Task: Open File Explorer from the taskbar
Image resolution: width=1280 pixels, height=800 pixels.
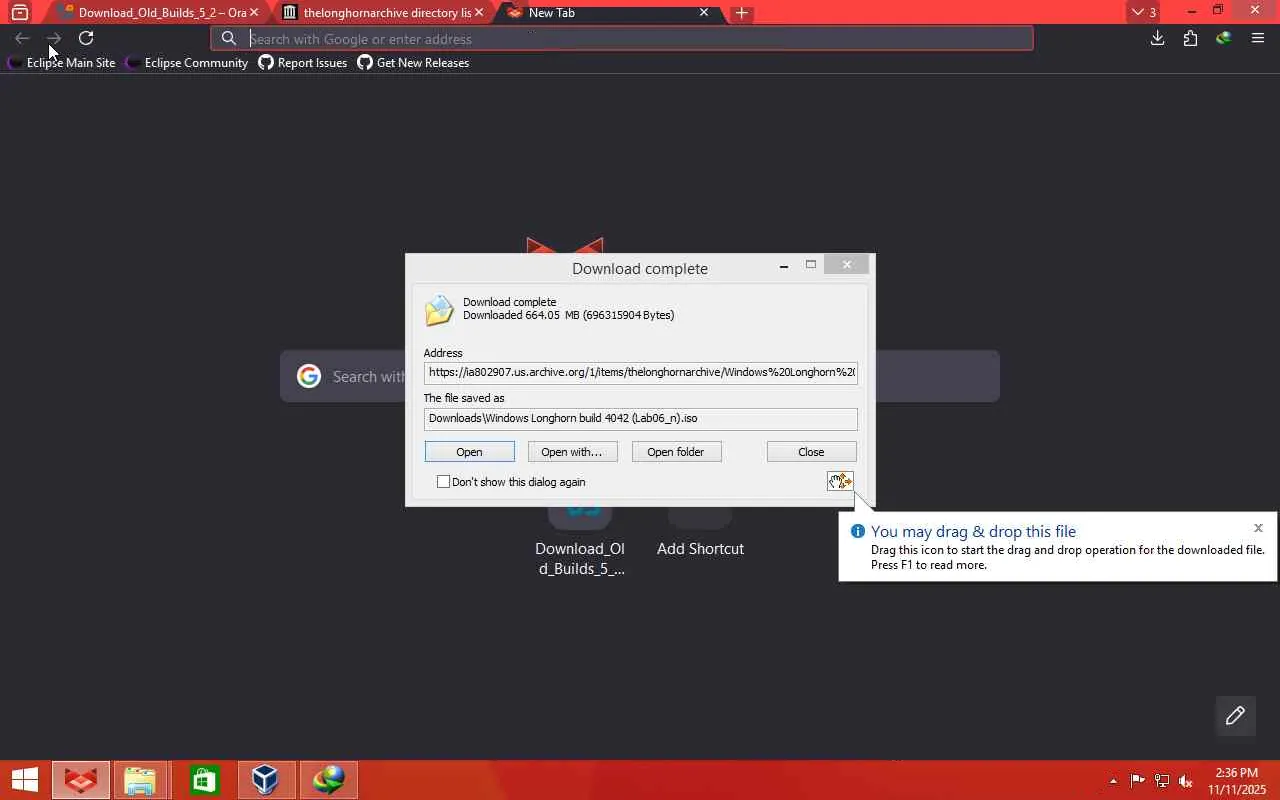Action: pos(140,780)
